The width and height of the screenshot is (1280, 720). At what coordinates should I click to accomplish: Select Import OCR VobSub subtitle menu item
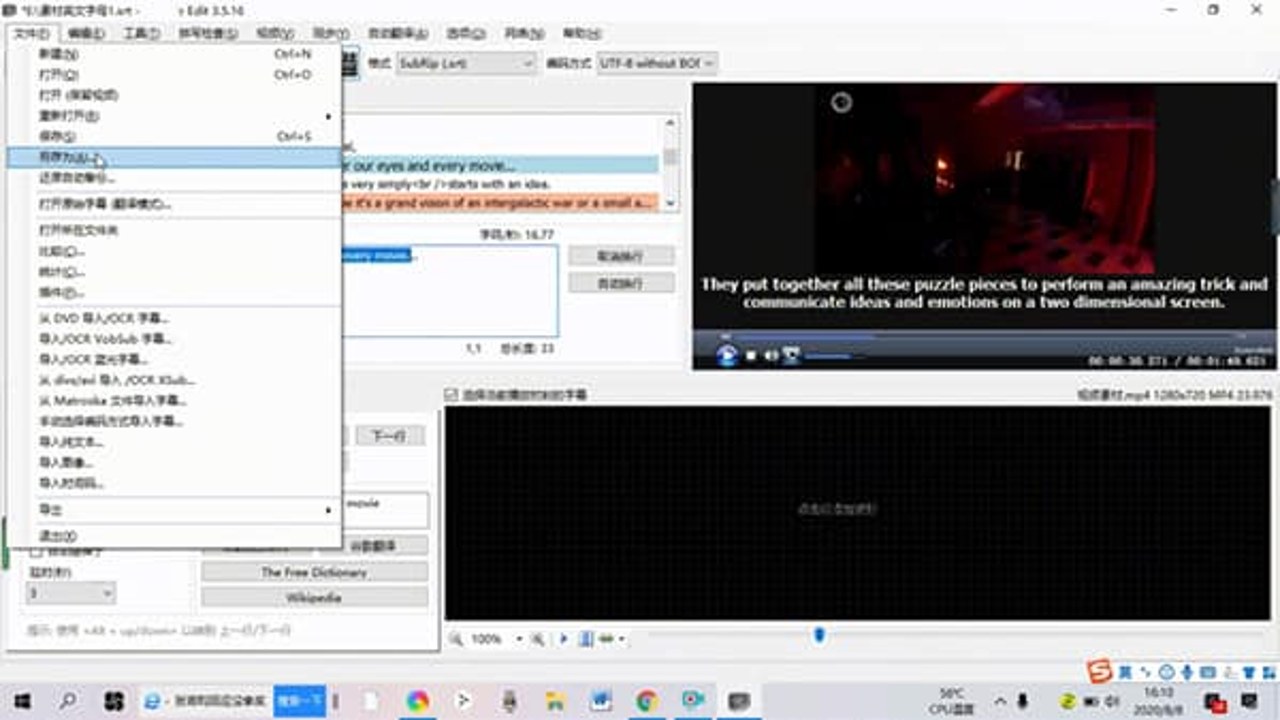click(x=174, y=339)
